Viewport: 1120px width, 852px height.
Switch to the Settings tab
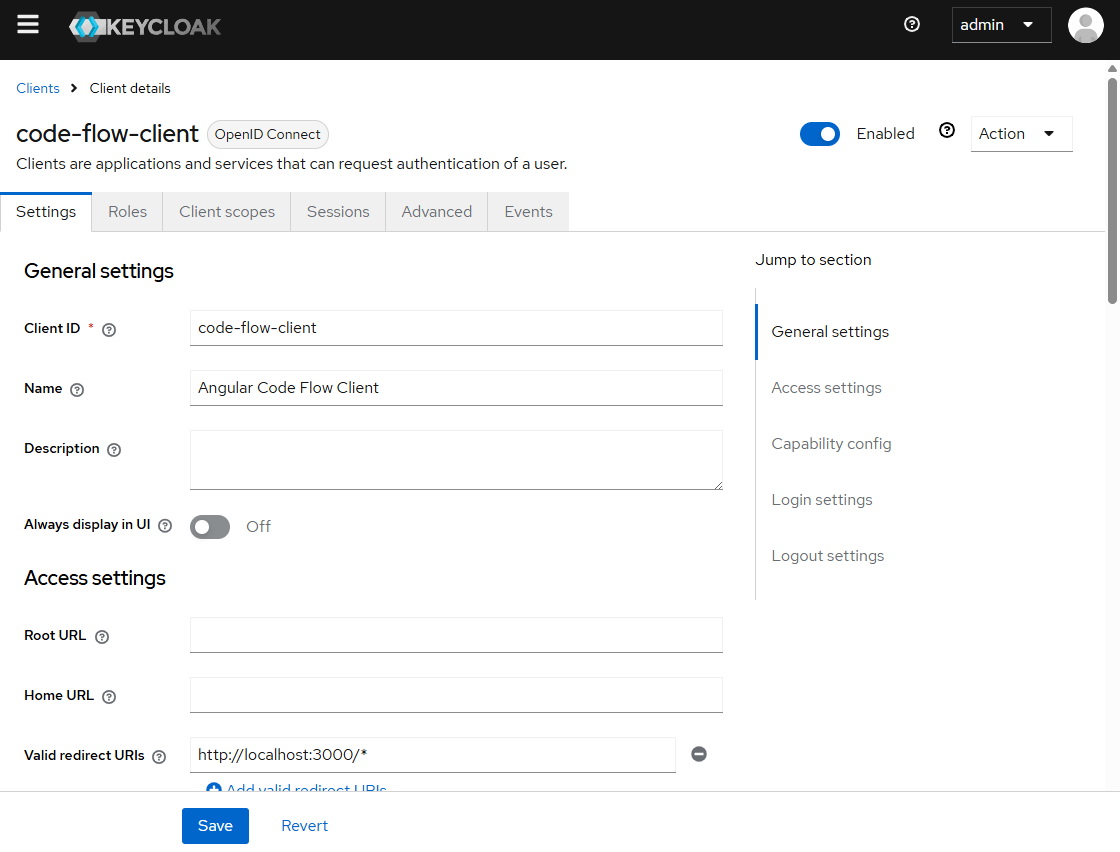coord(46,211)
